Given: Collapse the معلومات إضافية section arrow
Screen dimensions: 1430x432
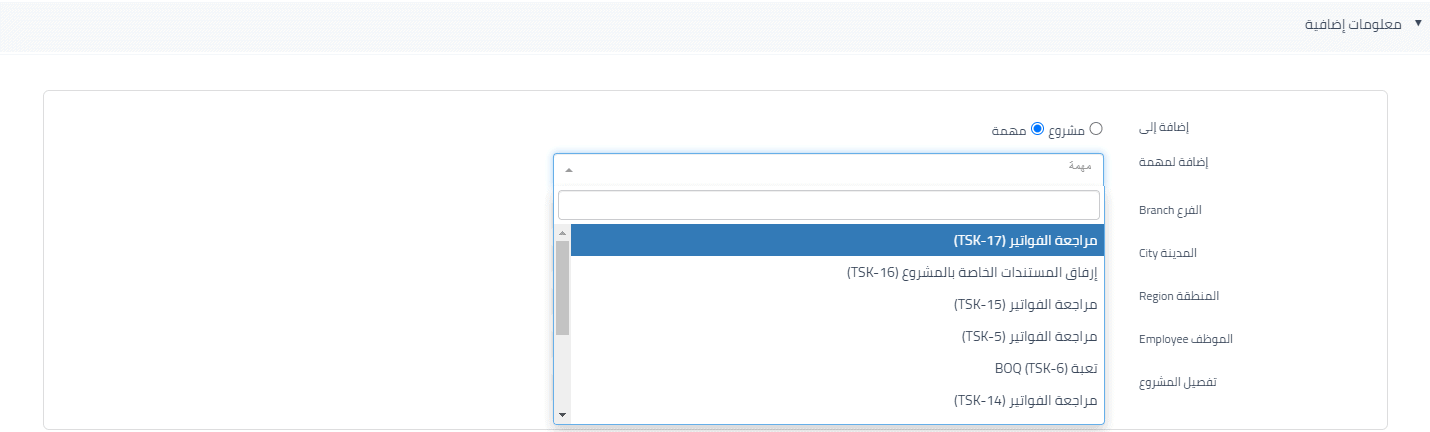Looking at the screenshot, I should click(1417, 22).
